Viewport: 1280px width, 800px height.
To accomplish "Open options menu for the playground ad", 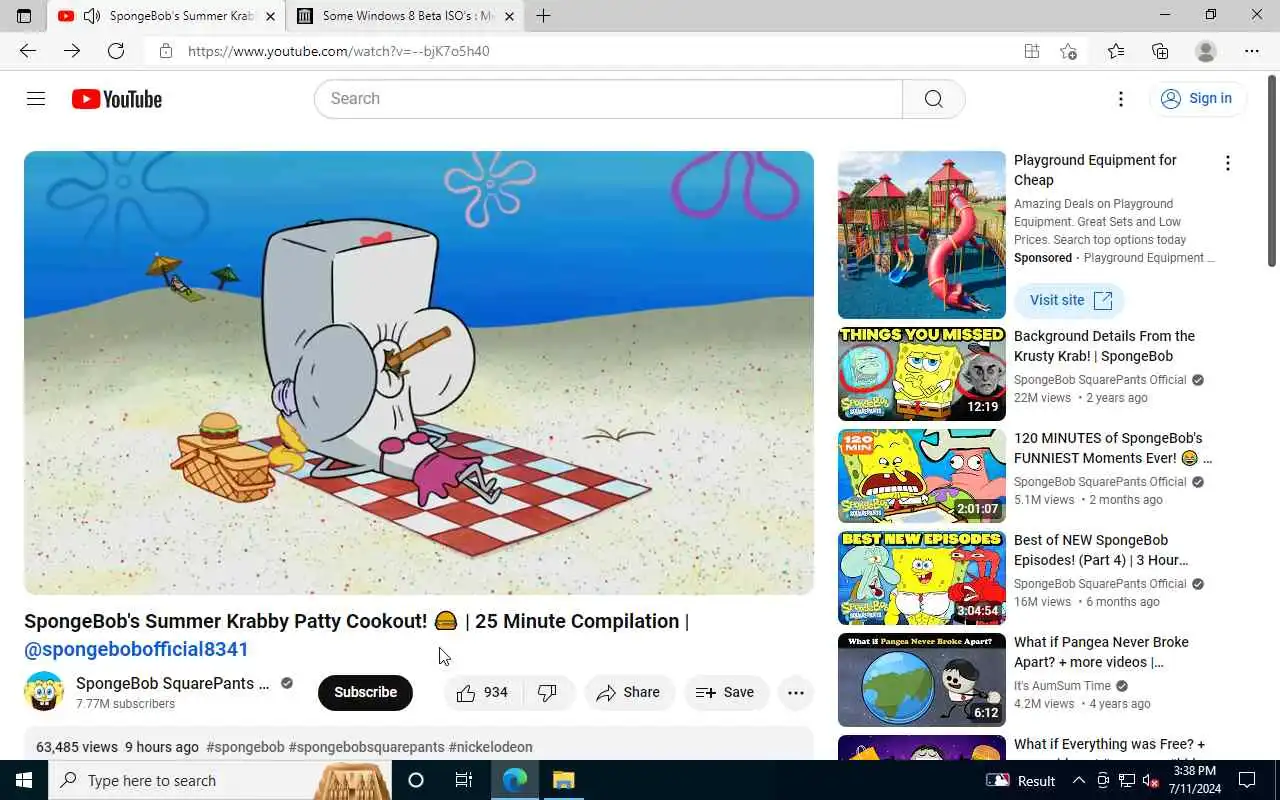I will click(1227, 163).
